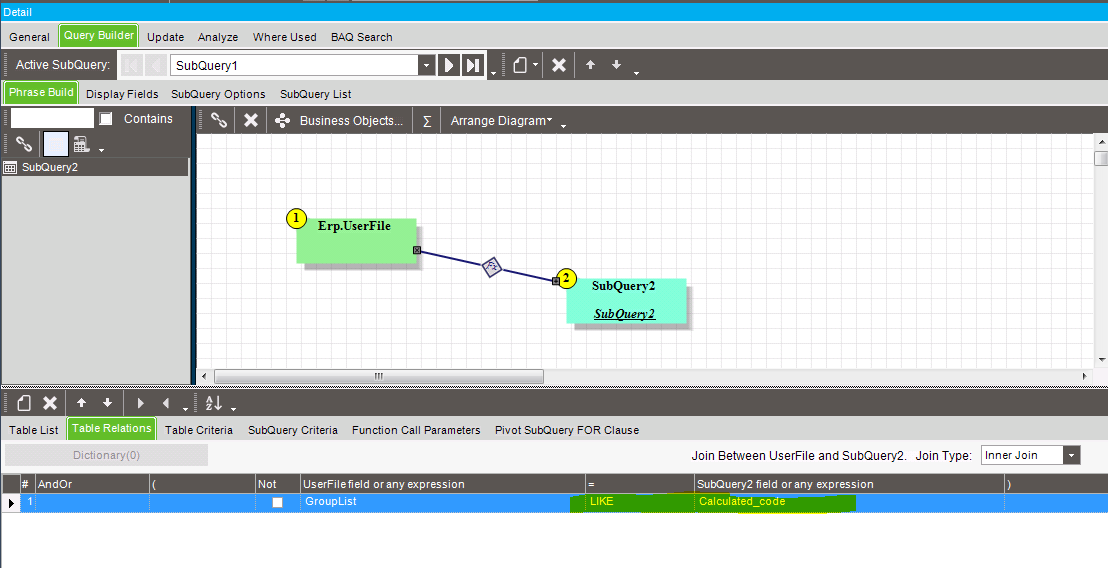Click the join diamond between UserFile and SubQuery2

click(493, 267)
